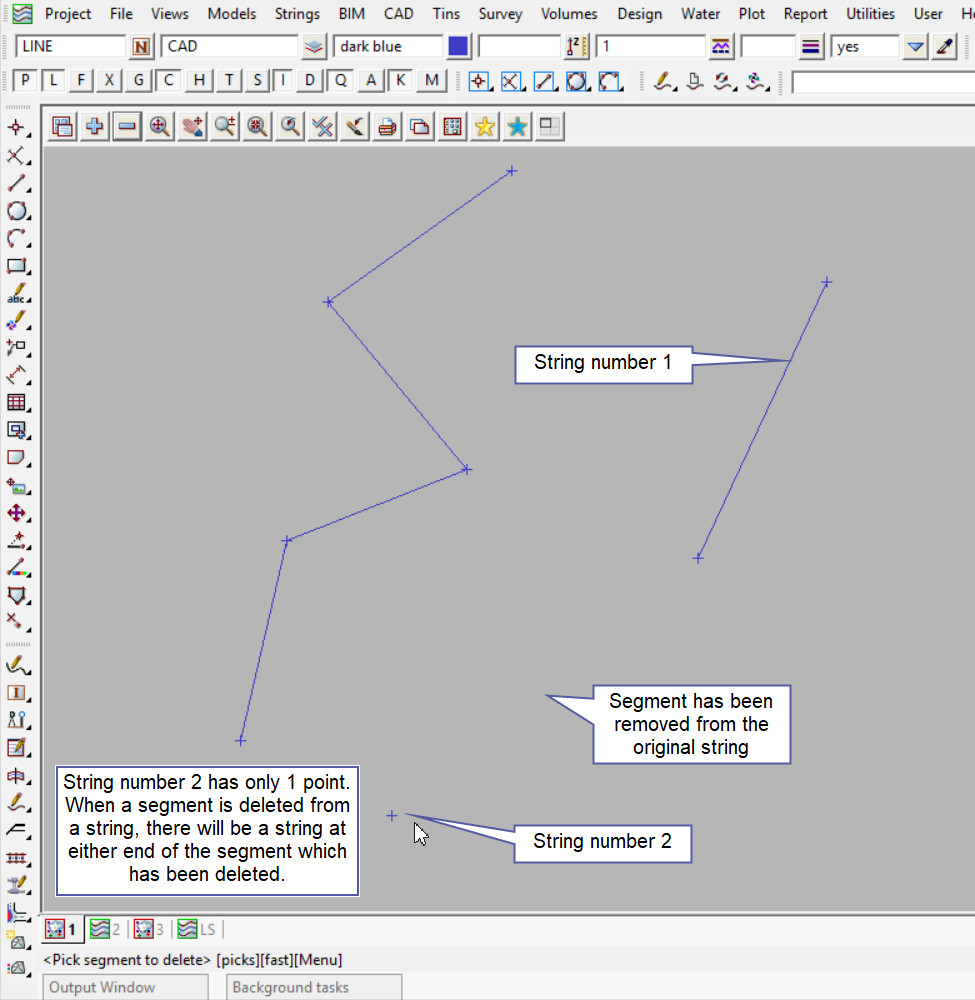Select the create arc tool

(17, 239)
